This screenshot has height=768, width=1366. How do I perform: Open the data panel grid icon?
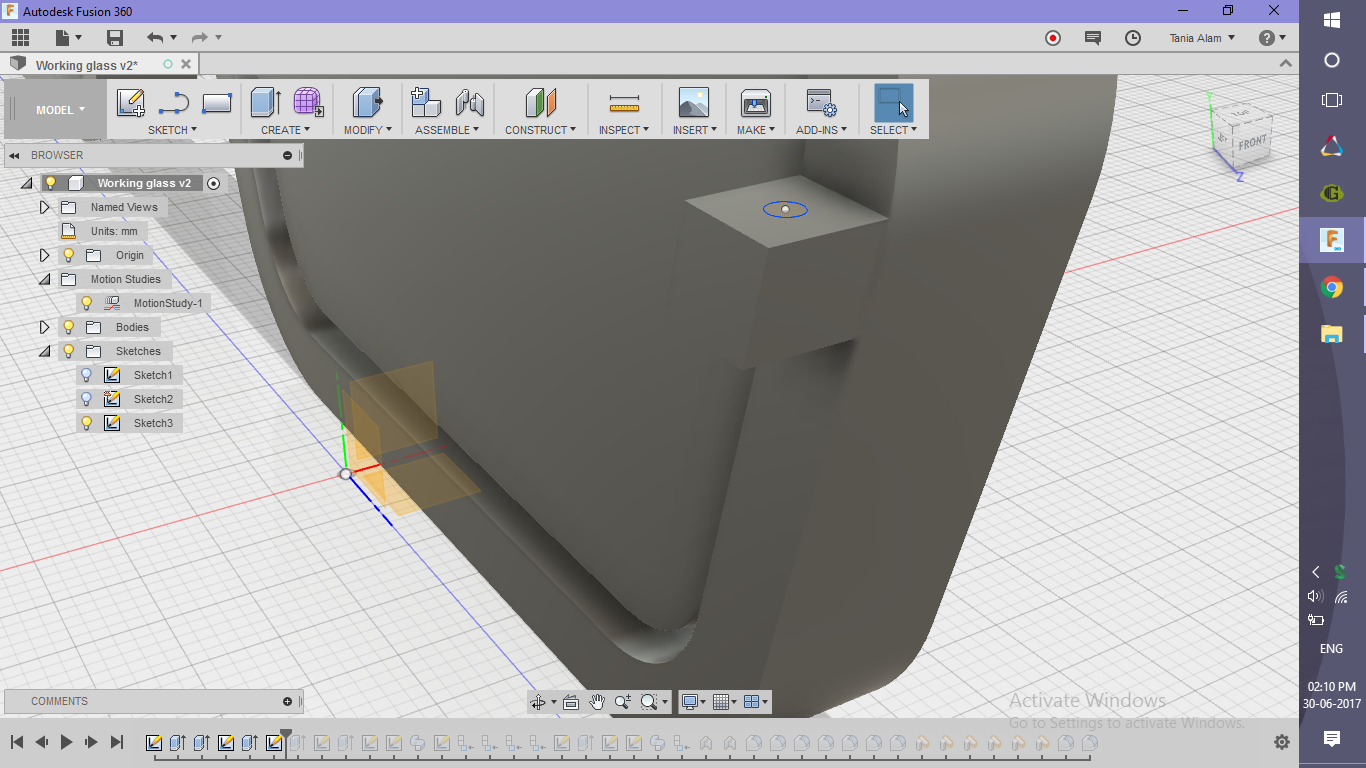pos(20,38)
